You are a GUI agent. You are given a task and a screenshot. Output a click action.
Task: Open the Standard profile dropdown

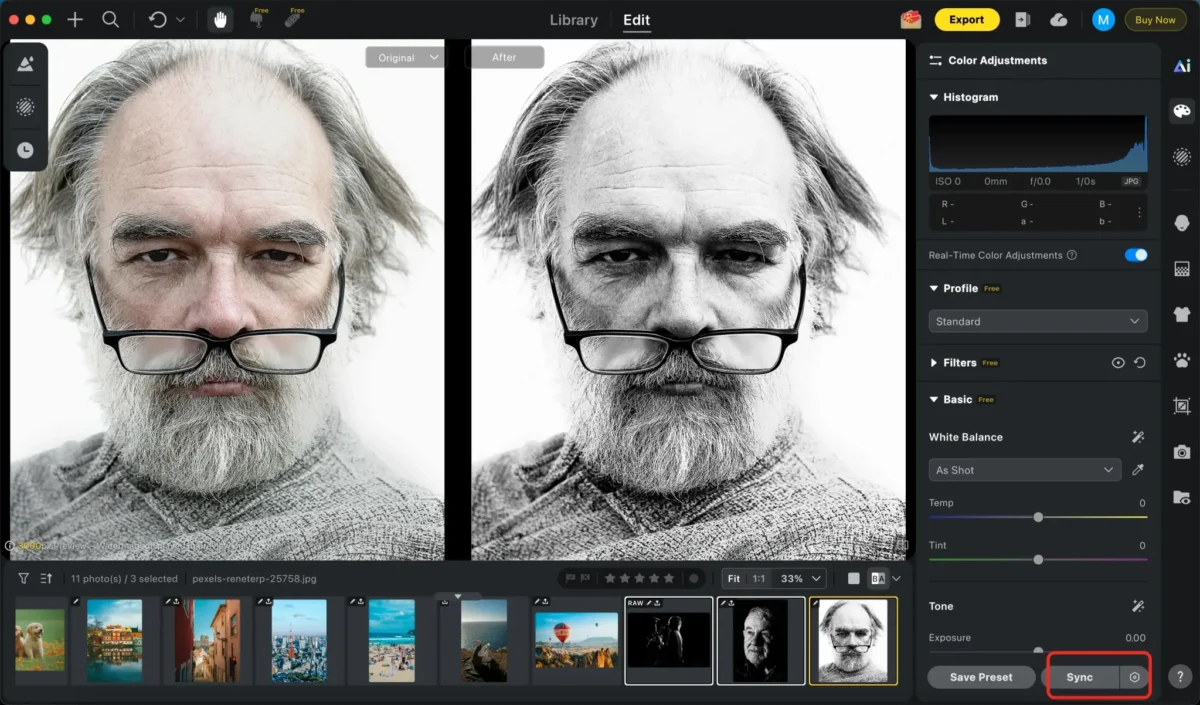pyautogui.click(x=1037, y=322)
